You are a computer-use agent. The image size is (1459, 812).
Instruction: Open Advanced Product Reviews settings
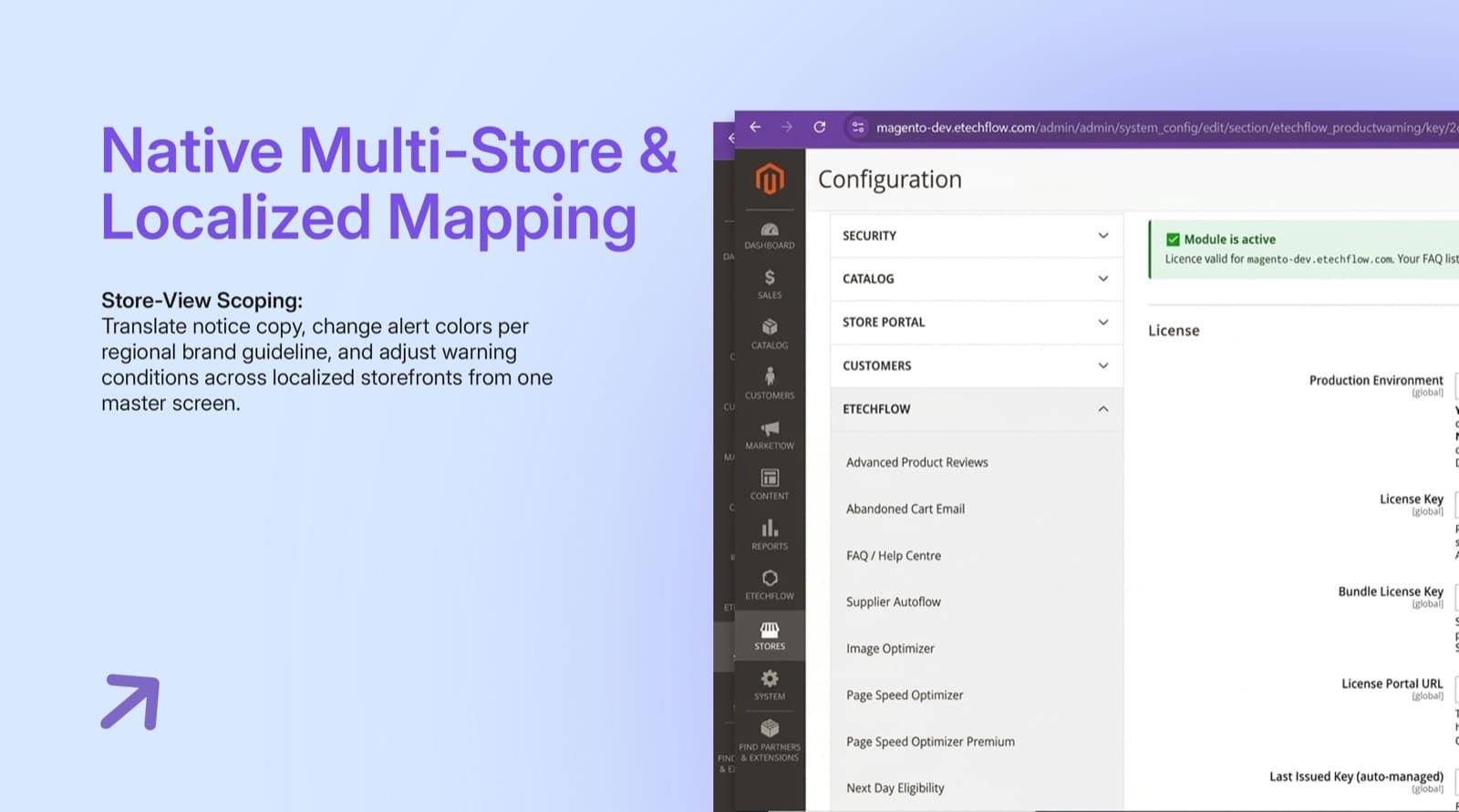coord(916,462)
